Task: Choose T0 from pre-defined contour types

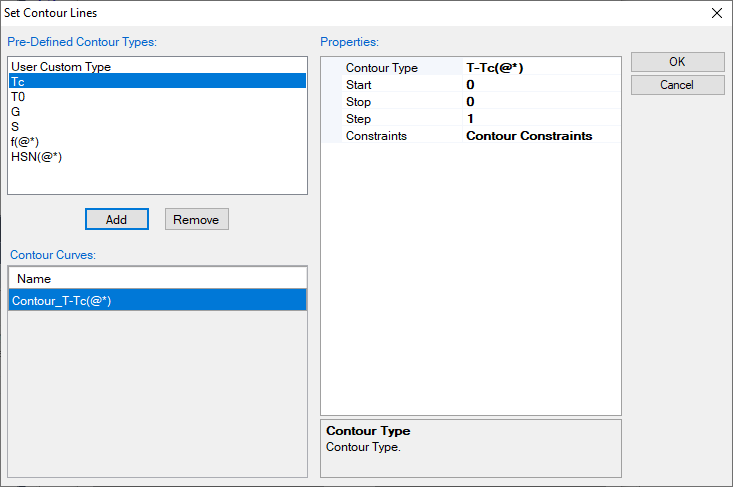Action: pyautogui.click(x=18, y=97)
